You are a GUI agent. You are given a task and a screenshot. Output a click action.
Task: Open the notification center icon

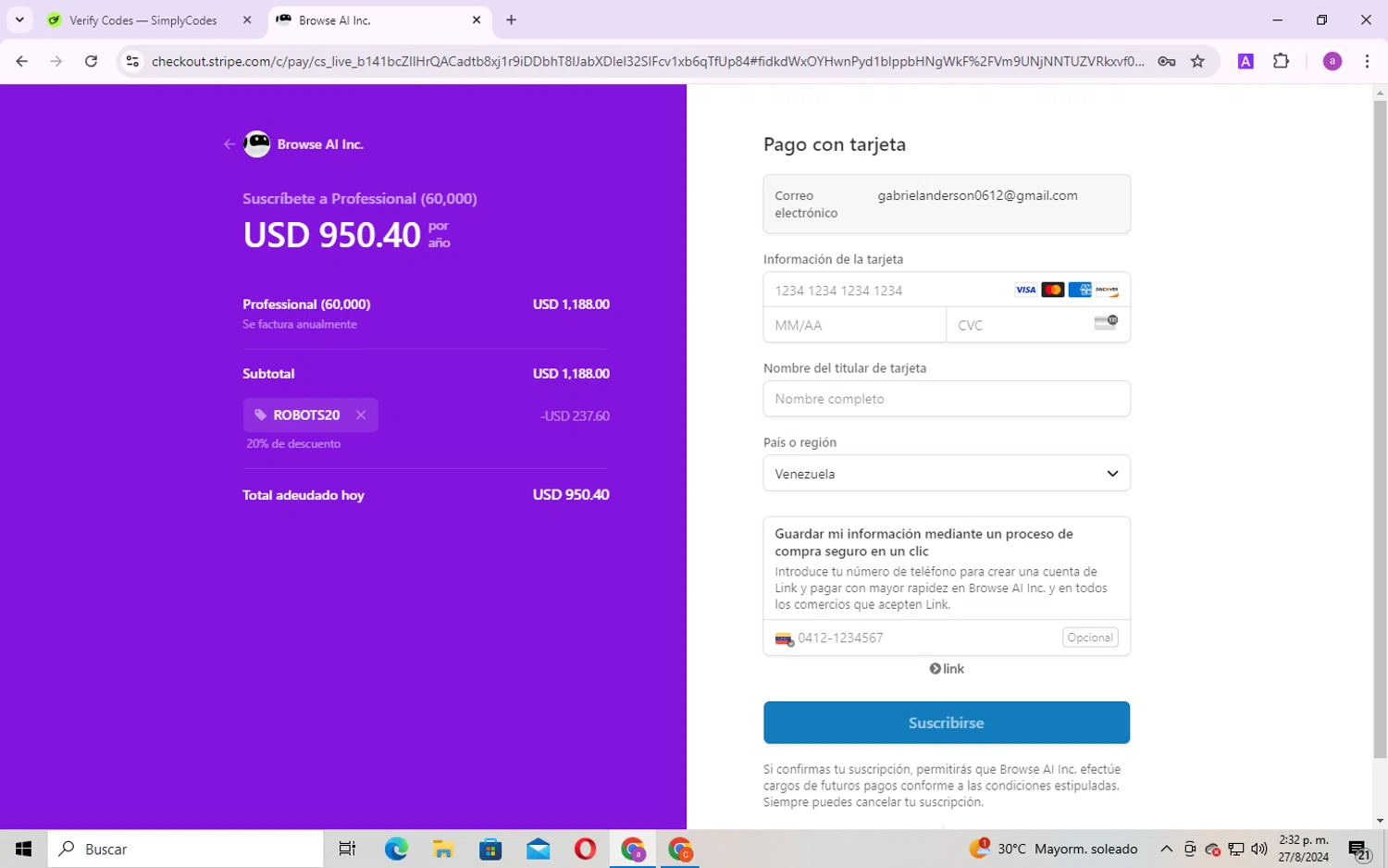[1359, 849]
